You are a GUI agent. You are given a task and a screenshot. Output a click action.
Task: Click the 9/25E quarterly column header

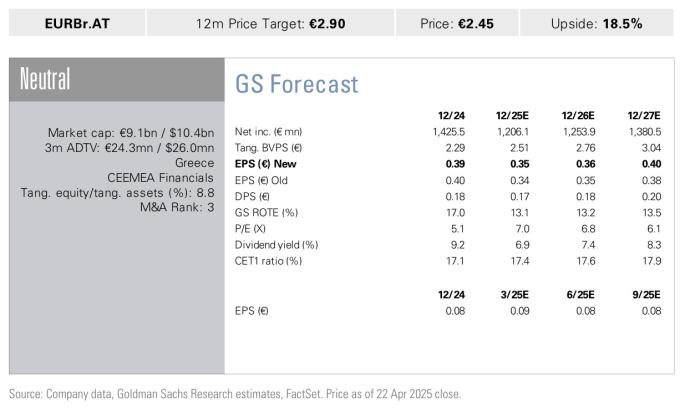[x=646, y=295]
